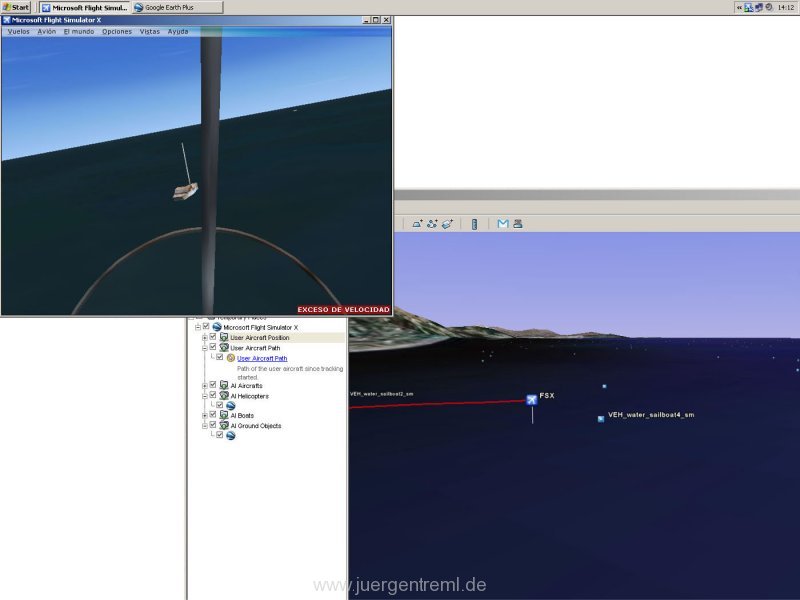Expand the User Aircraft Position node
800x600 pixels.
[205, 337]
